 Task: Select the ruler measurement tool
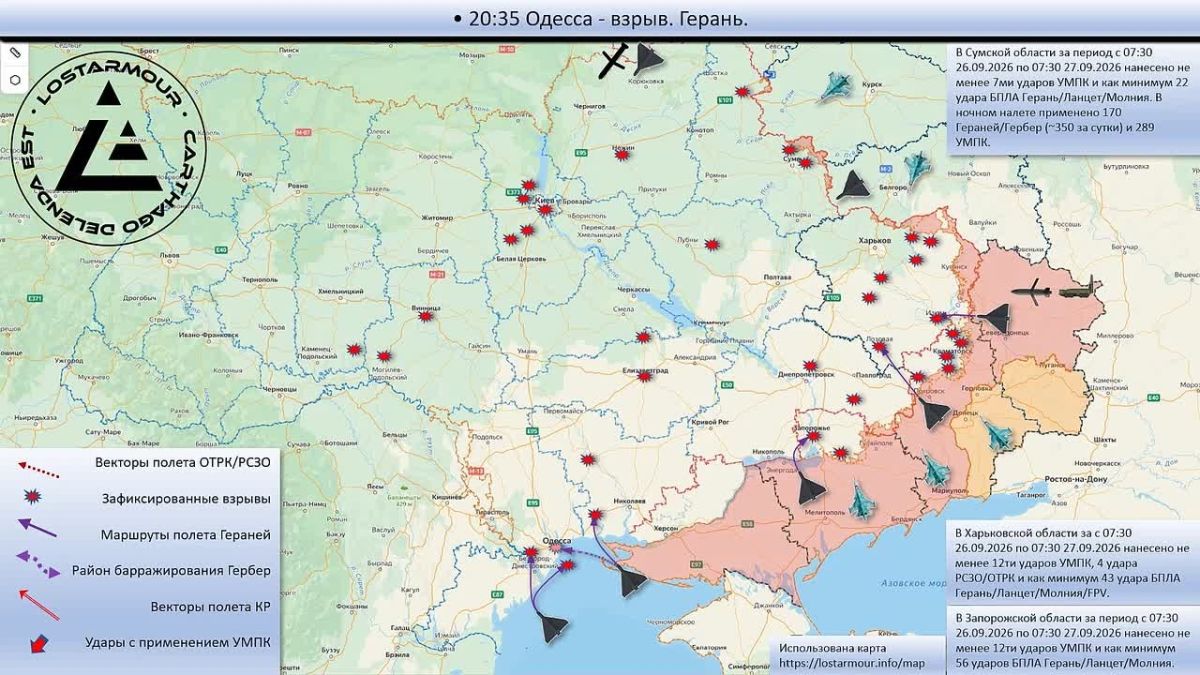coord(15,52)
